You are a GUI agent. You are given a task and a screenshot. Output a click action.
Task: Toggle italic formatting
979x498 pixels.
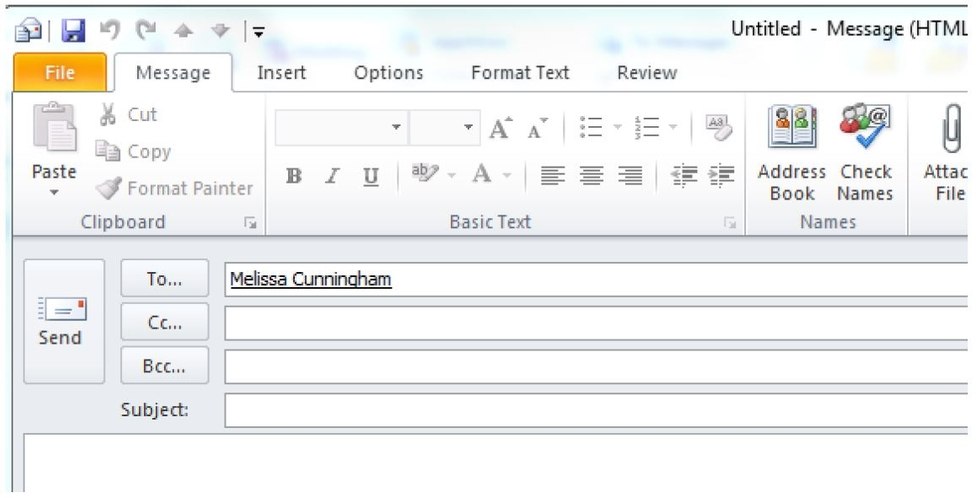(332, 177)
